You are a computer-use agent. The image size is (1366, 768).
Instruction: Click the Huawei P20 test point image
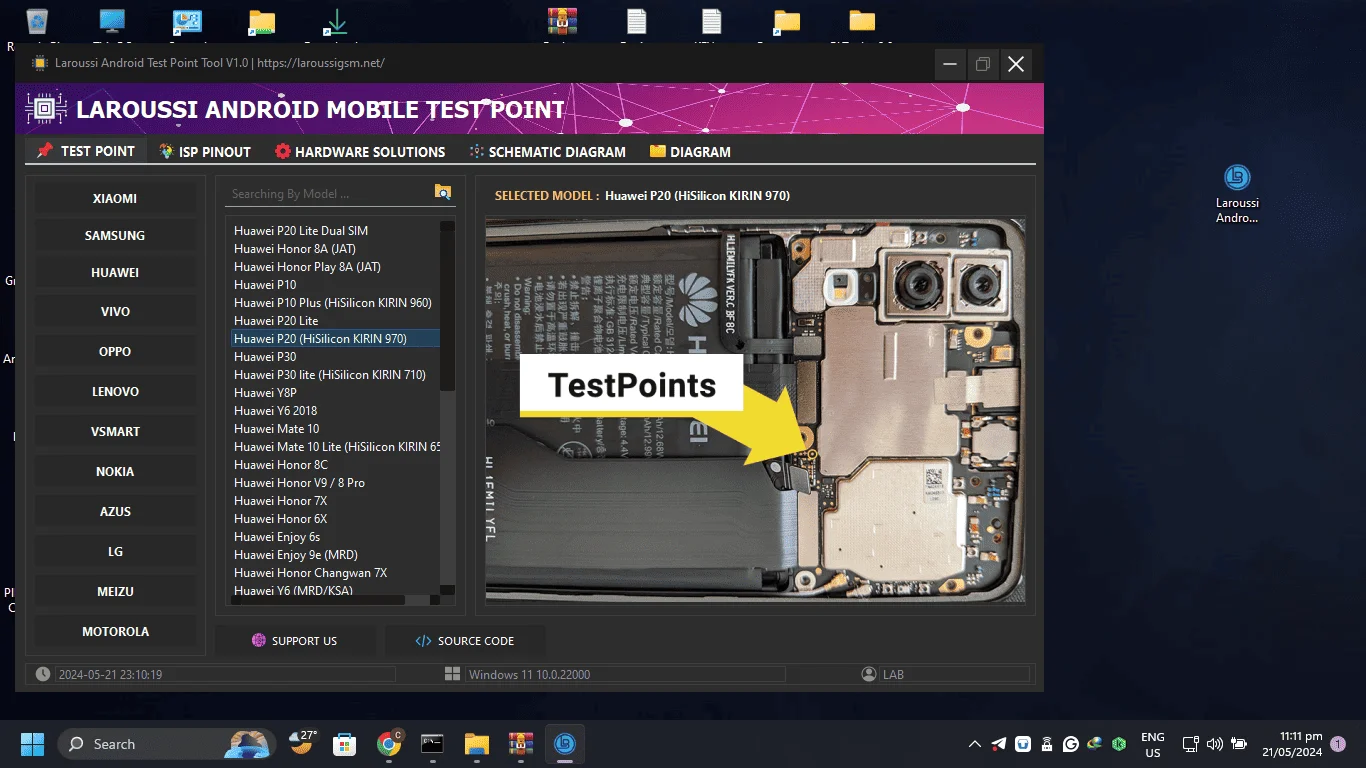[755, 410]
